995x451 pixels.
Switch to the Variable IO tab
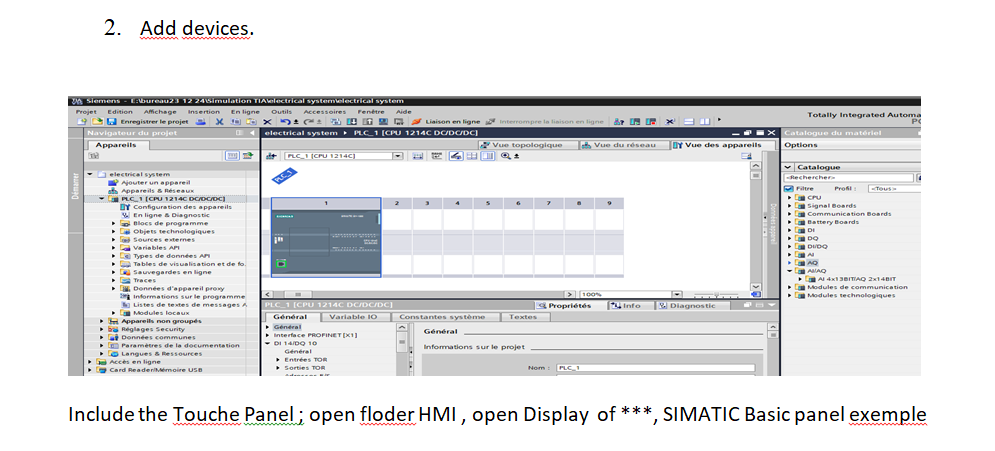point(354,317)
